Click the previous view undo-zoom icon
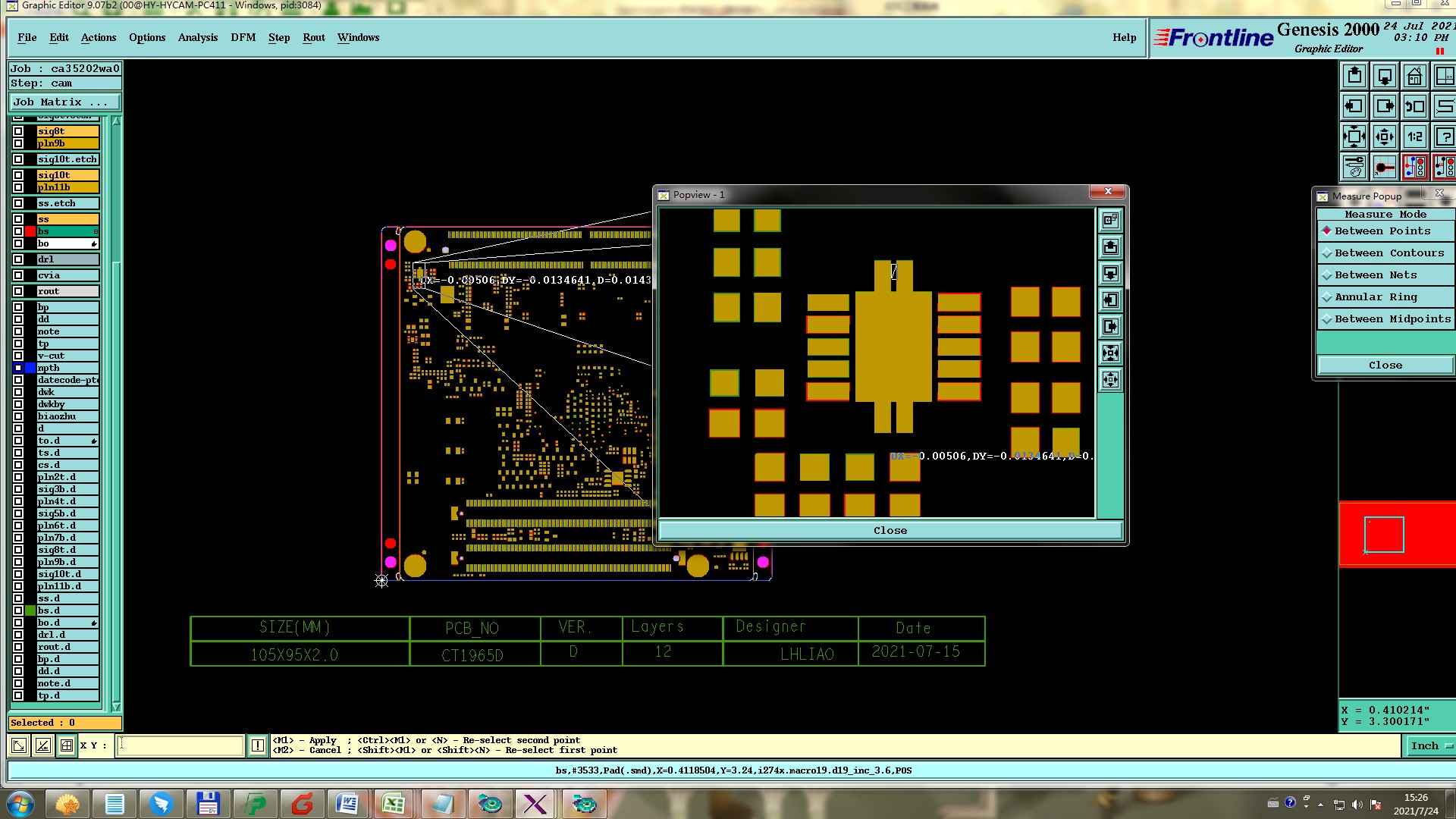The height and width of the screenshot is (819, 1456). point(1414,107)
